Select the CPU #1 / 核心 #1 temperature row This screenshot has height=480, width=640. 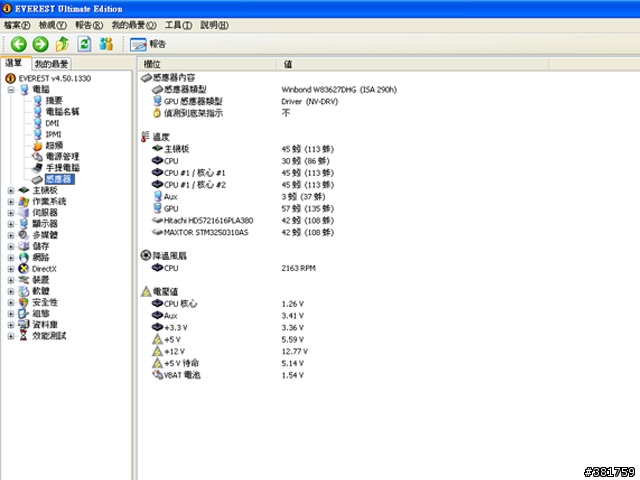point(243,173)
